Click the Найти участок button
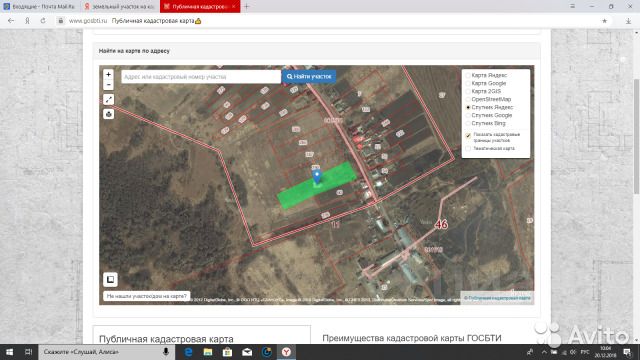 (x=309, y=76)
